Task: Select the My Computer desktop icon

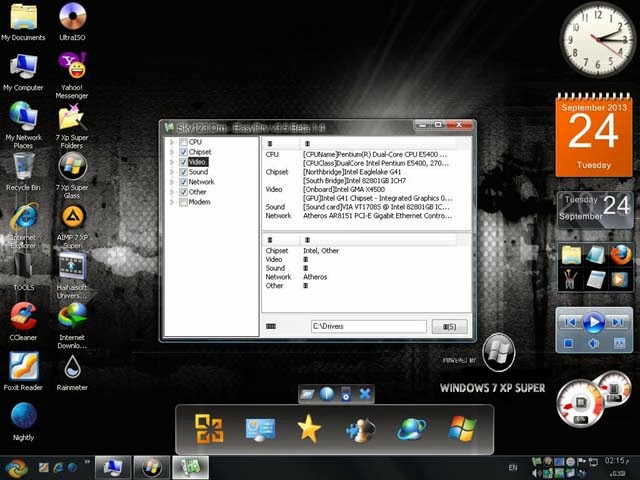Action: click(23, 72)
